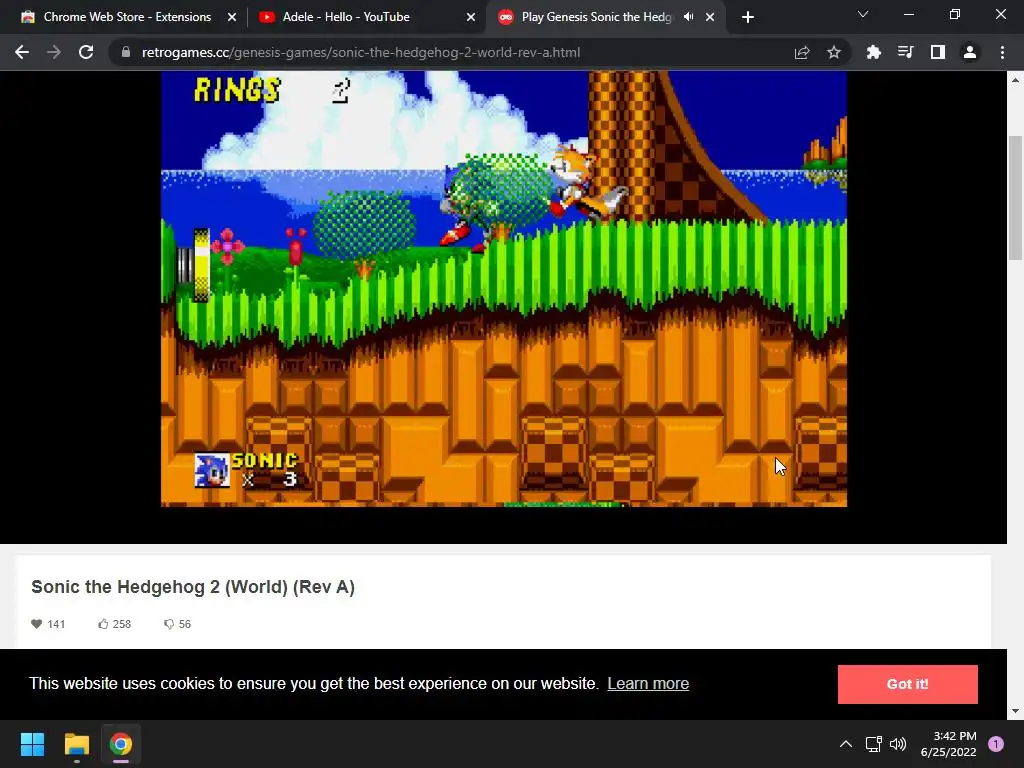Bookmark this page with the star
This screenshot has height=768, width=1024.
point(833,52)
